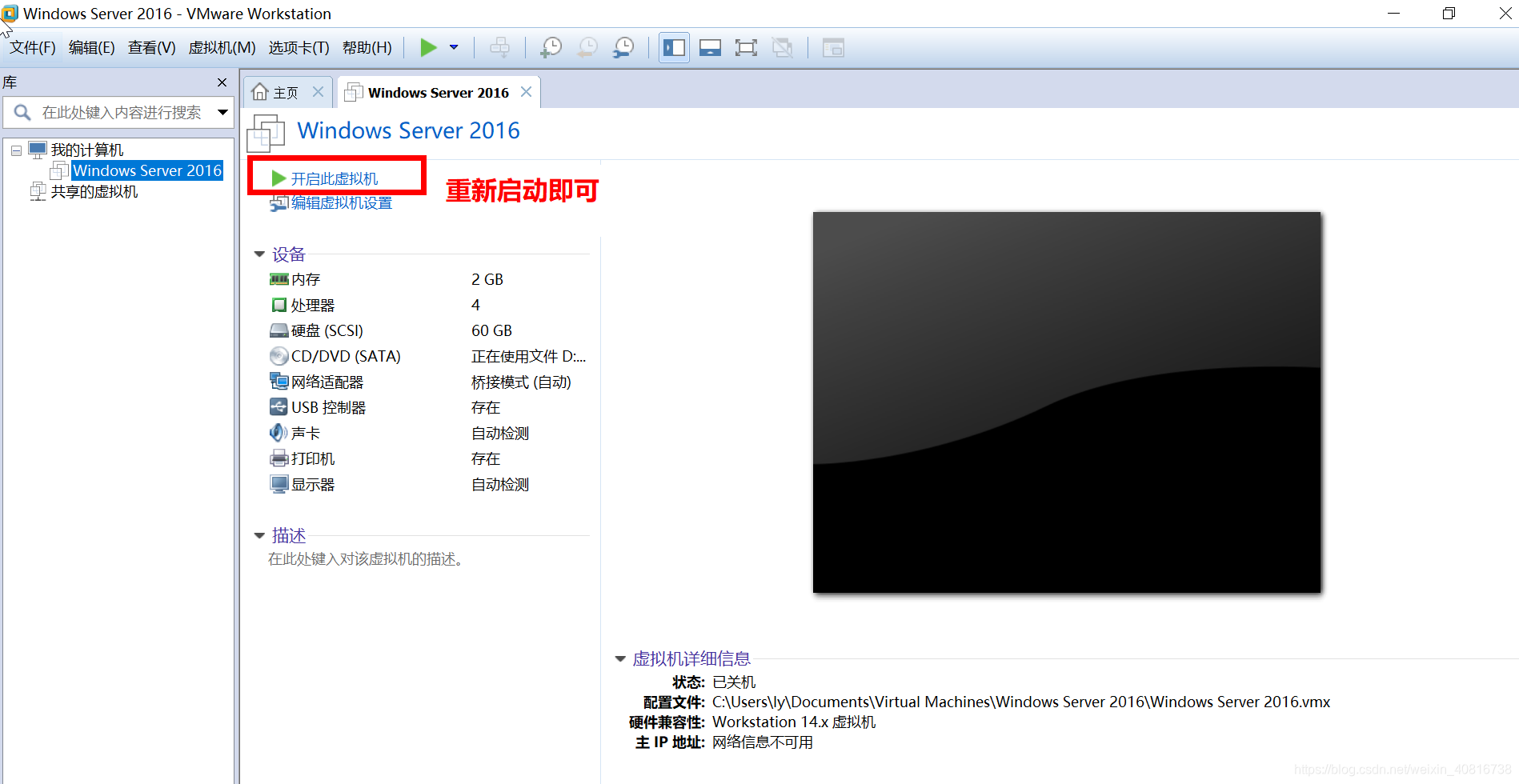1519x784 pixels.
Task: Click the 60 GB disk value
Action: (491, 331)
